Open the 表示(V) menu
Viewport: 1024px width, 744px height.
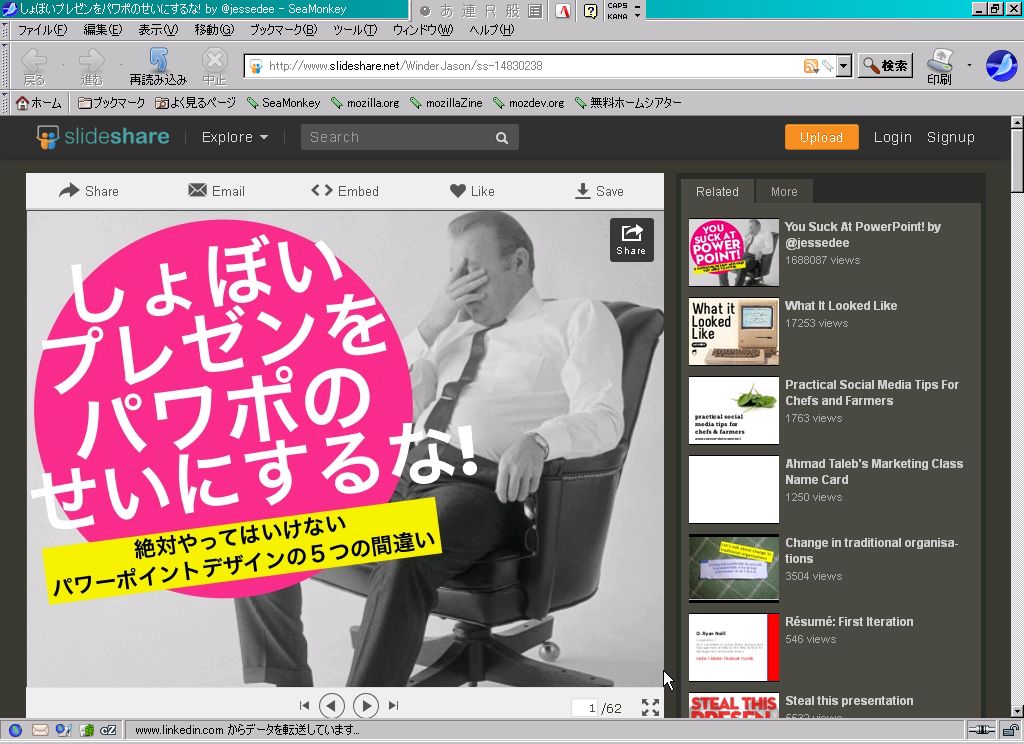(x=158, y=30)
